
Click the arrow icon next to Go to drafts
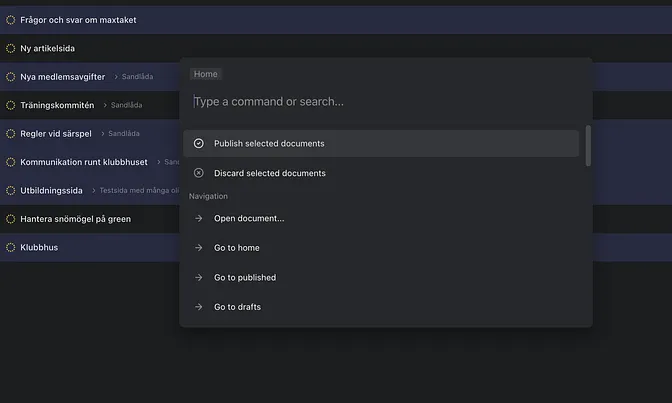[198, 307]
